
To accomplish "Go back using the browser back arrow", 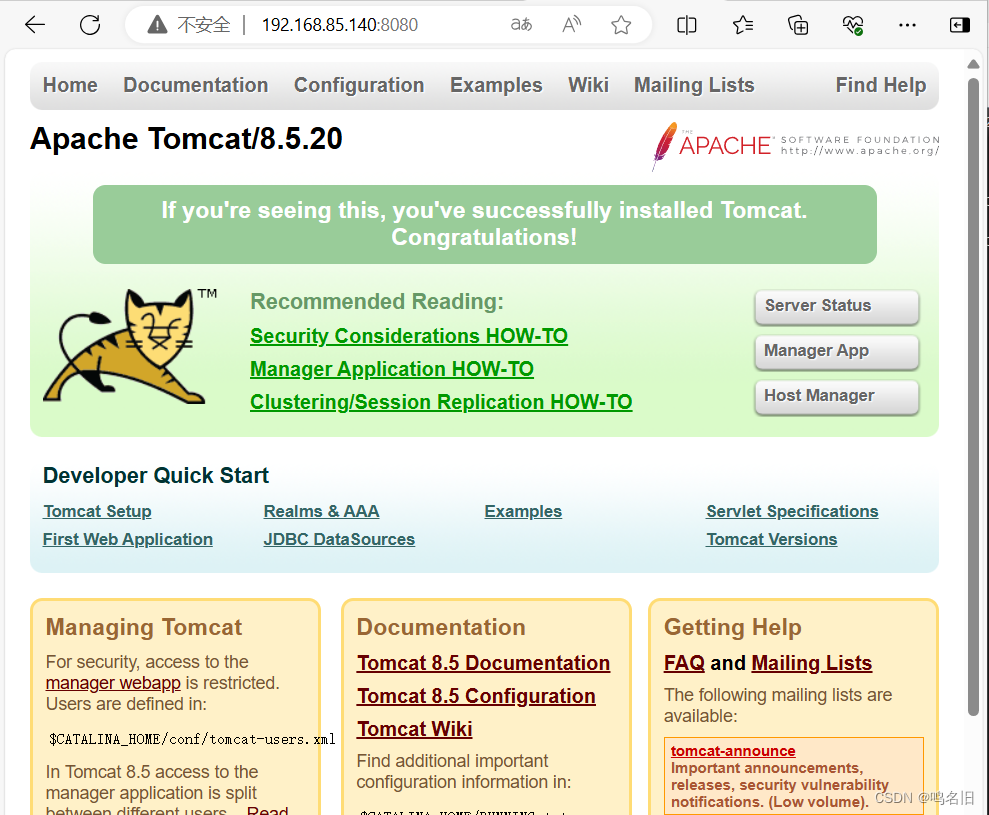I will (35, 25).
